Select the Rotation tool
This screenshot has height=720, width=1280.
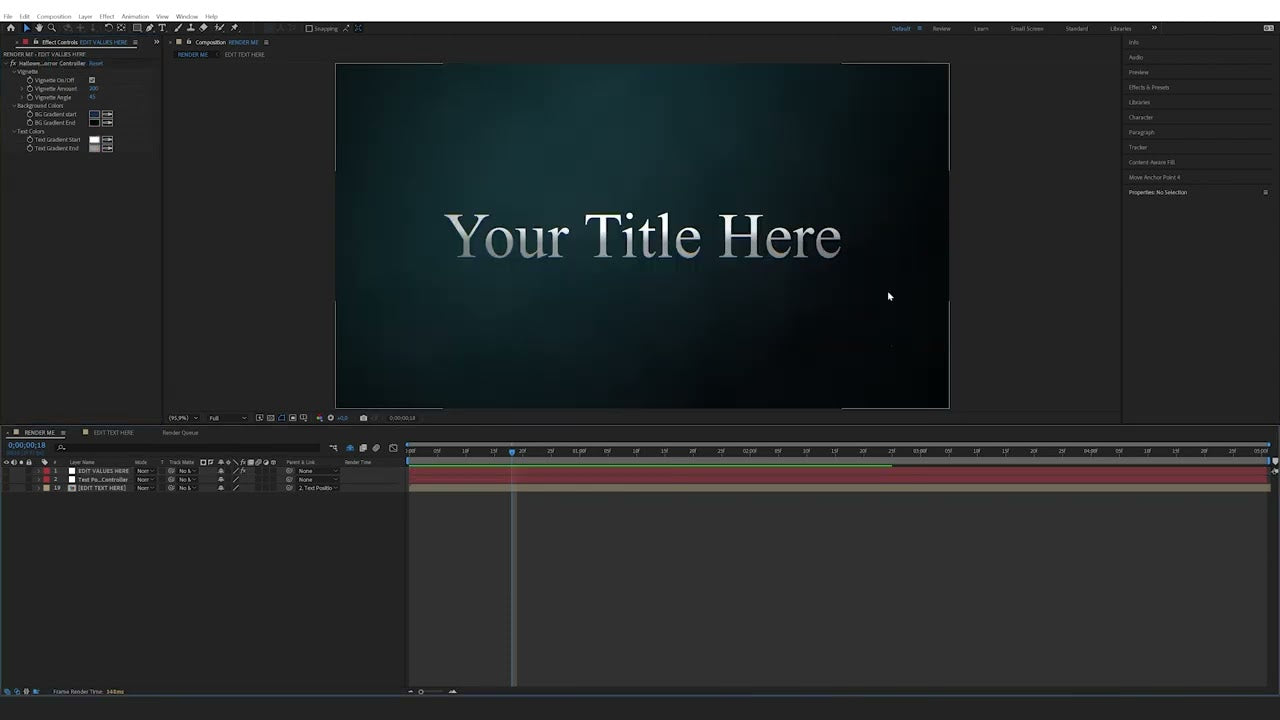pyautogui.click(x=108, y=28)
